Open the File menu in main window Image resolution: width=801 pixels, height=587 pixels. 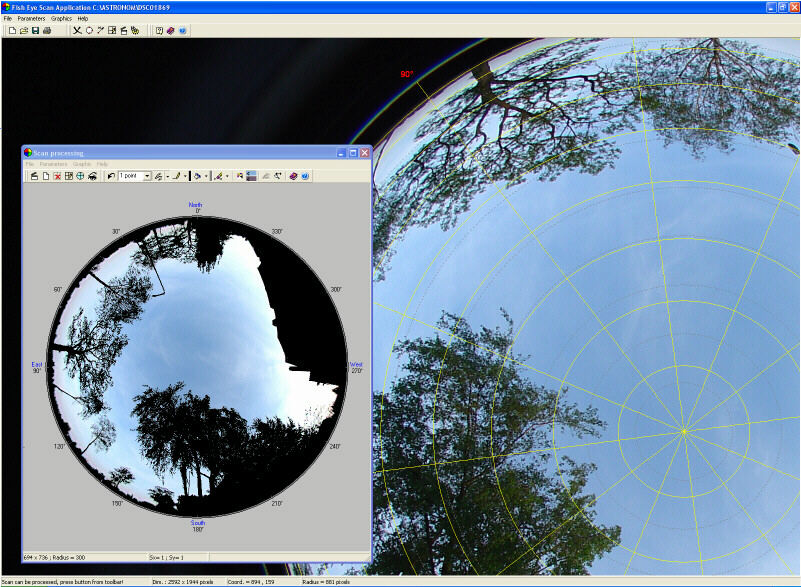point(8,18)
